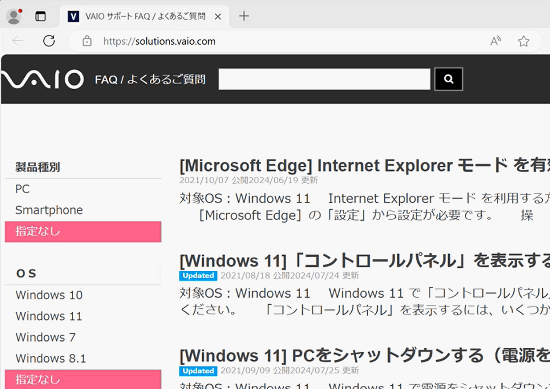Select 指定なし under 製品種別
The width and height of the screenshot is (550, 389).
point(83,232)
